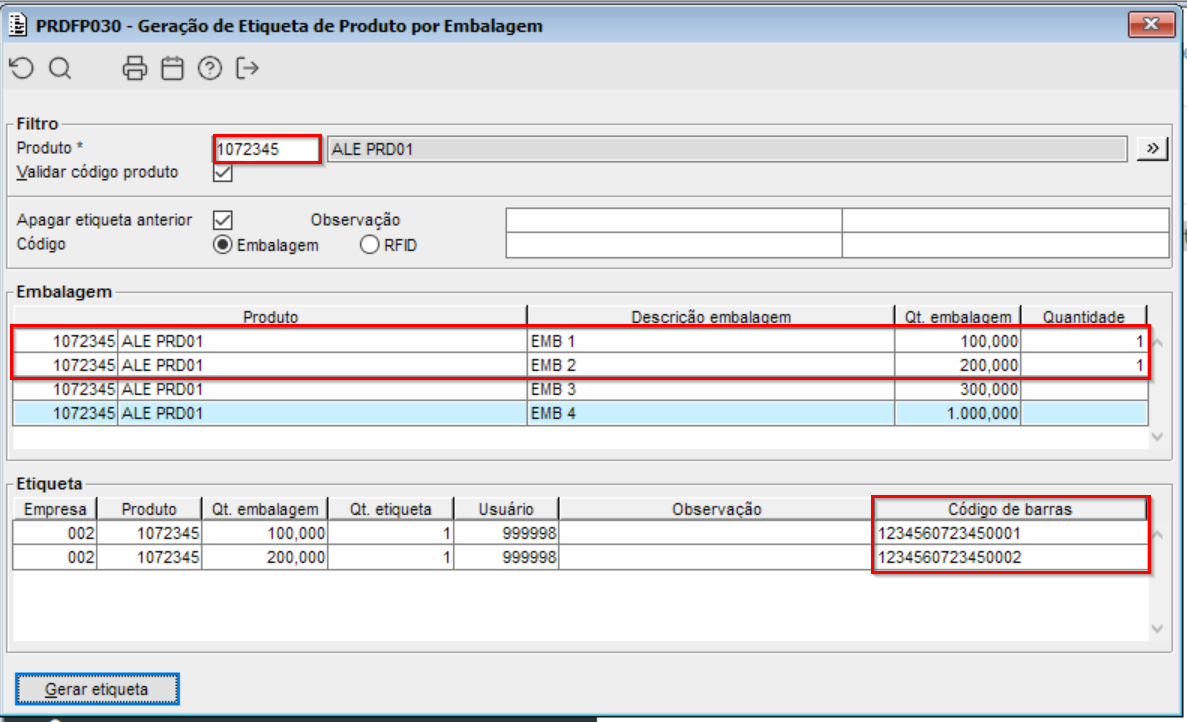This screenshot has width=1187, height=722.
Task: Open help question mark icon
Action: (210, 68)
